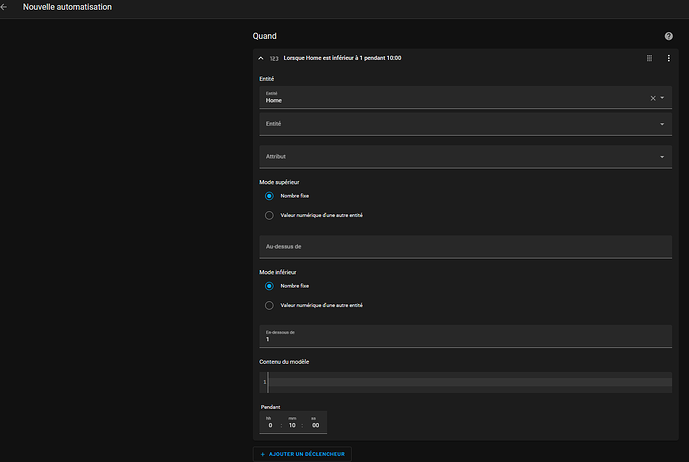
Task: Select entity numeric value under Mode supérieur
Action: tap(269, 215)
